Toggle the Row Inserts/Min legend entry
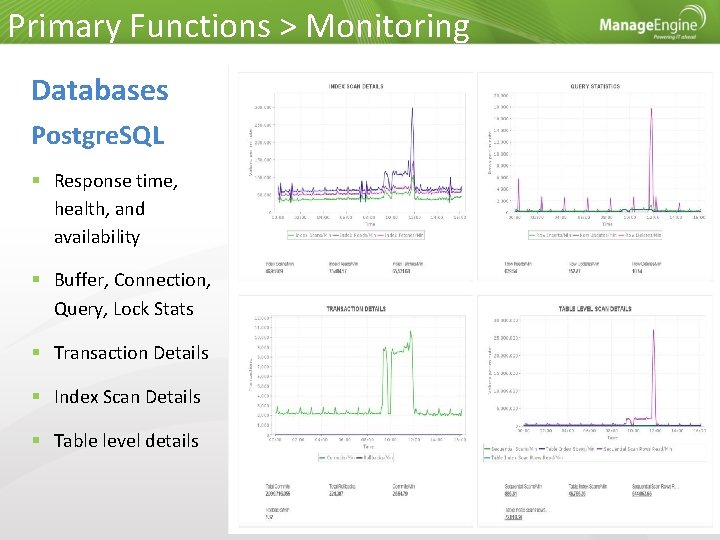This screenshot has height=540, width=720. coord(550,235)
